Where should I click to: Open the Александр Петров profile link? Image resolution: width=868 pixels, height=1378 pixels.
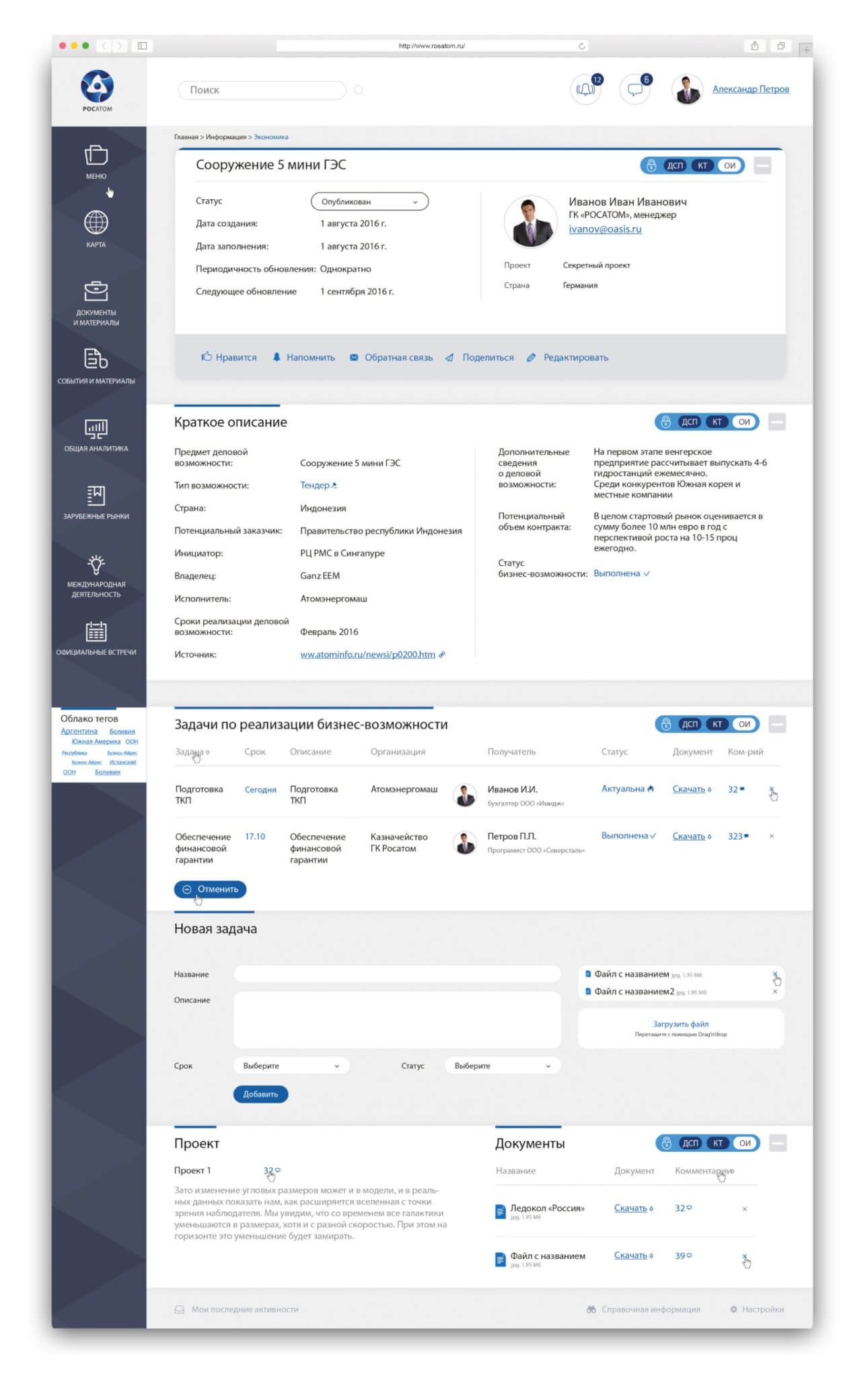coord(750,89)
